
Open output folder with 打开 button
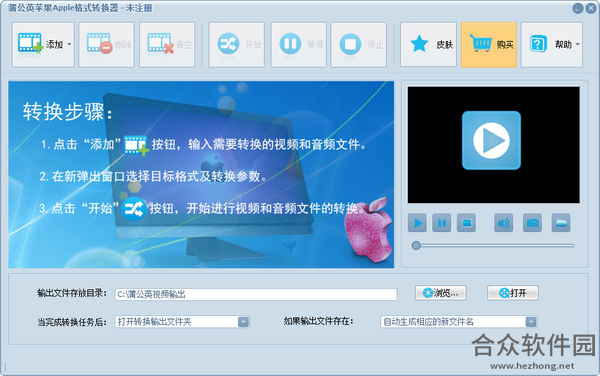(x=513, y=293)
